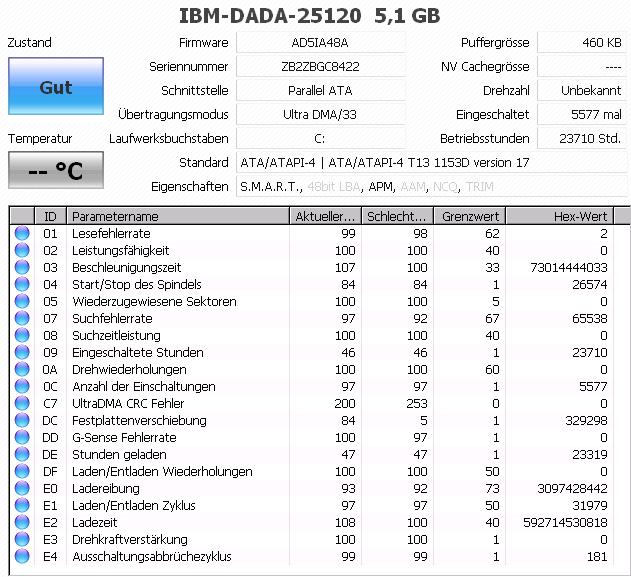Click the Seriennummer field ZB2ZBGC8422

pos(320,66)
